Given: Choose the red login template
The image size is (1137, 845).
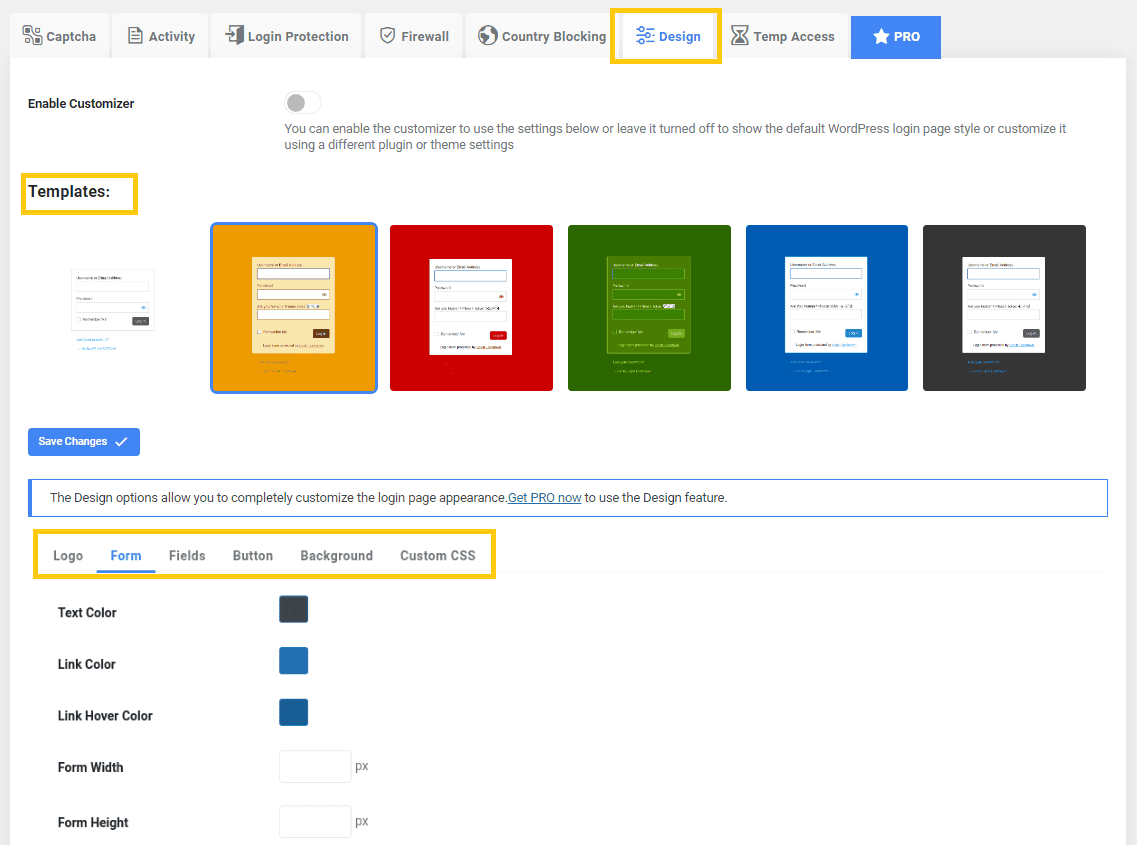Looking at the screenshot, I should (x=471, y=308).
